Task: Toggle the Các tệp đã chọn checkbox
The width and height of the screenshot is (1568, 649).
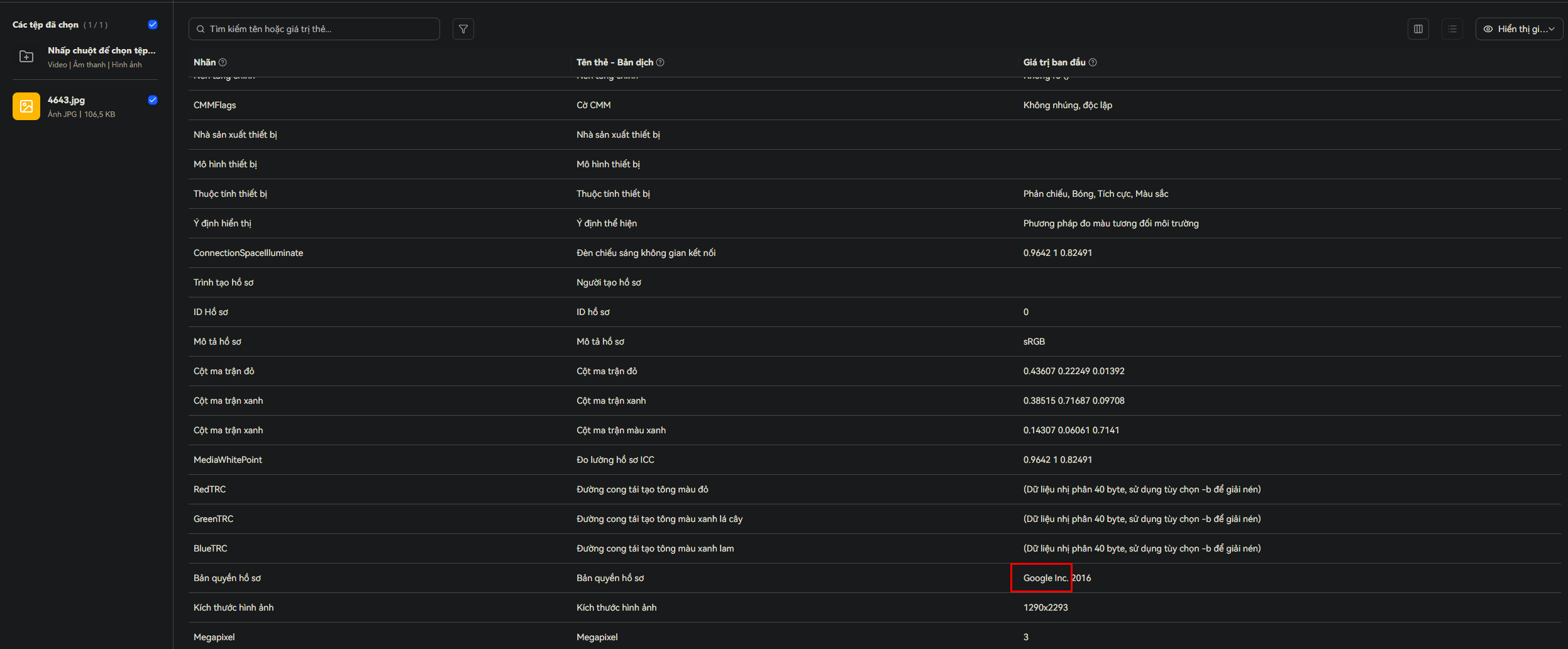Action: click(153, 25)
